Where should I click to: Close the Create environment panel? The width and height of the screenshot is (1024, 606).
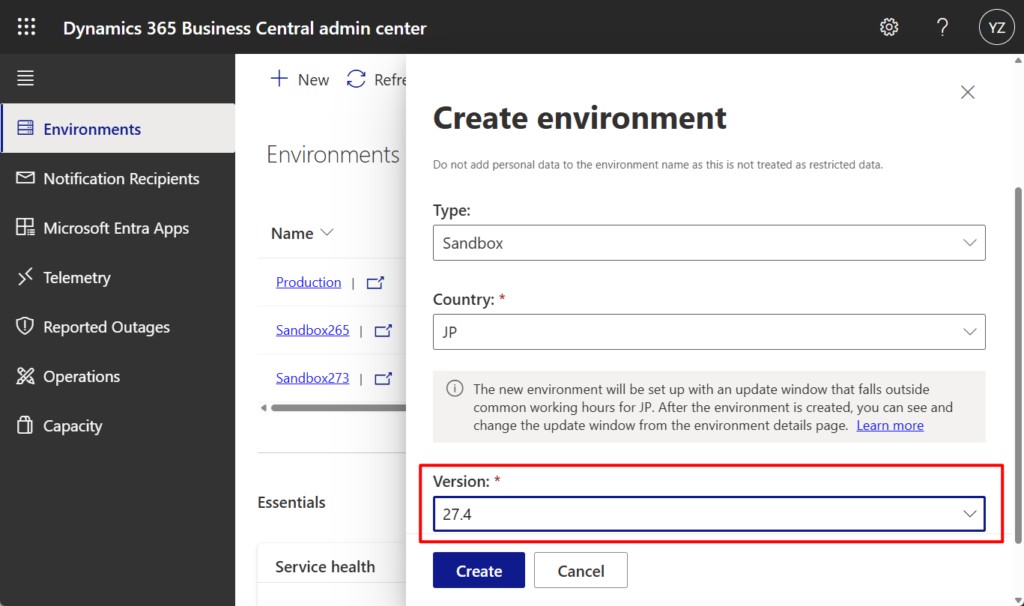pos(967,92)
